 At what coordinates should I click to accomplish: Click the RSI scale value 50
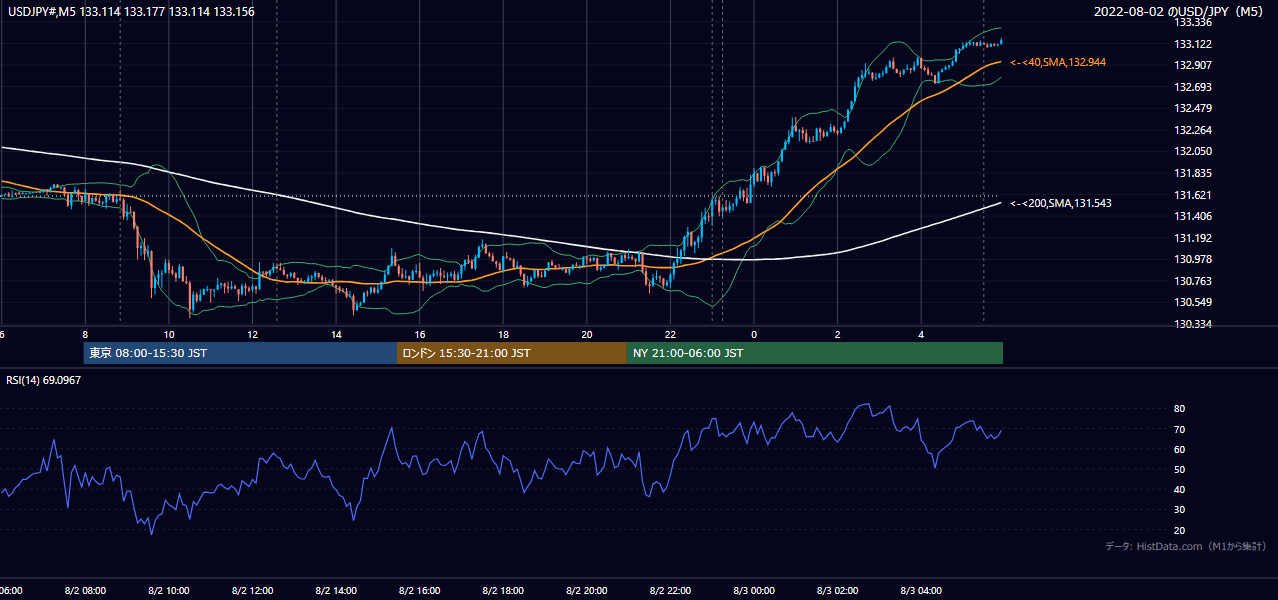(x=1179, y=469)
